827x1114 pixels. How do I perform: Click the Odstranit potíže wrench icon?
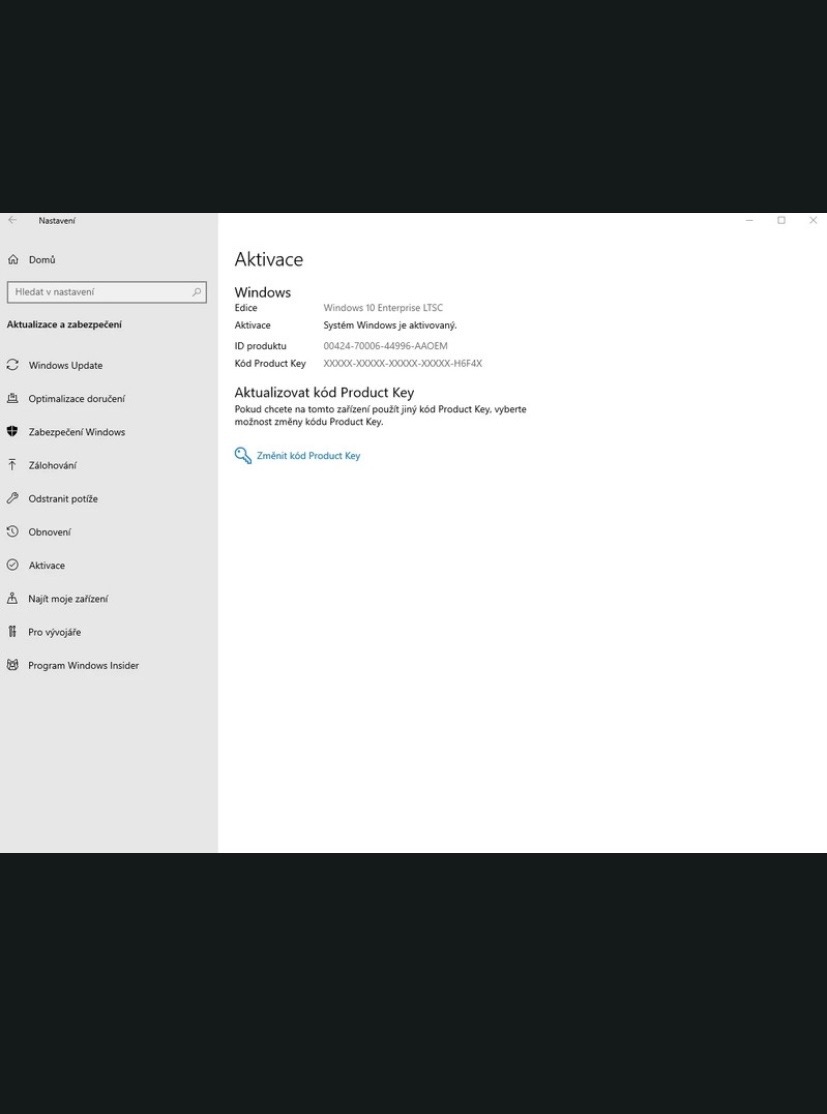coord(13,498)
